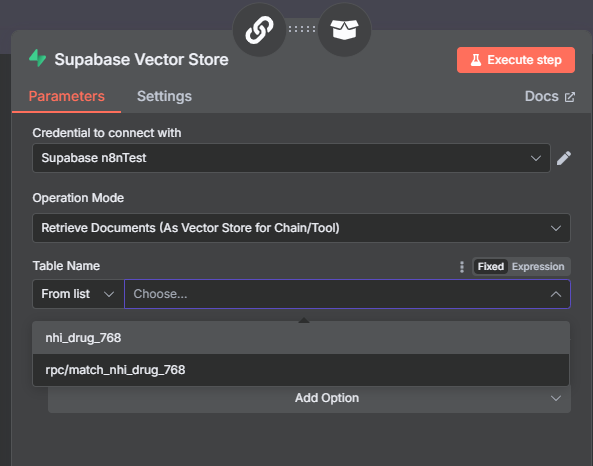593x466 pixels.
Task: Switch to the Settings tab
Action: coord(164,96)
